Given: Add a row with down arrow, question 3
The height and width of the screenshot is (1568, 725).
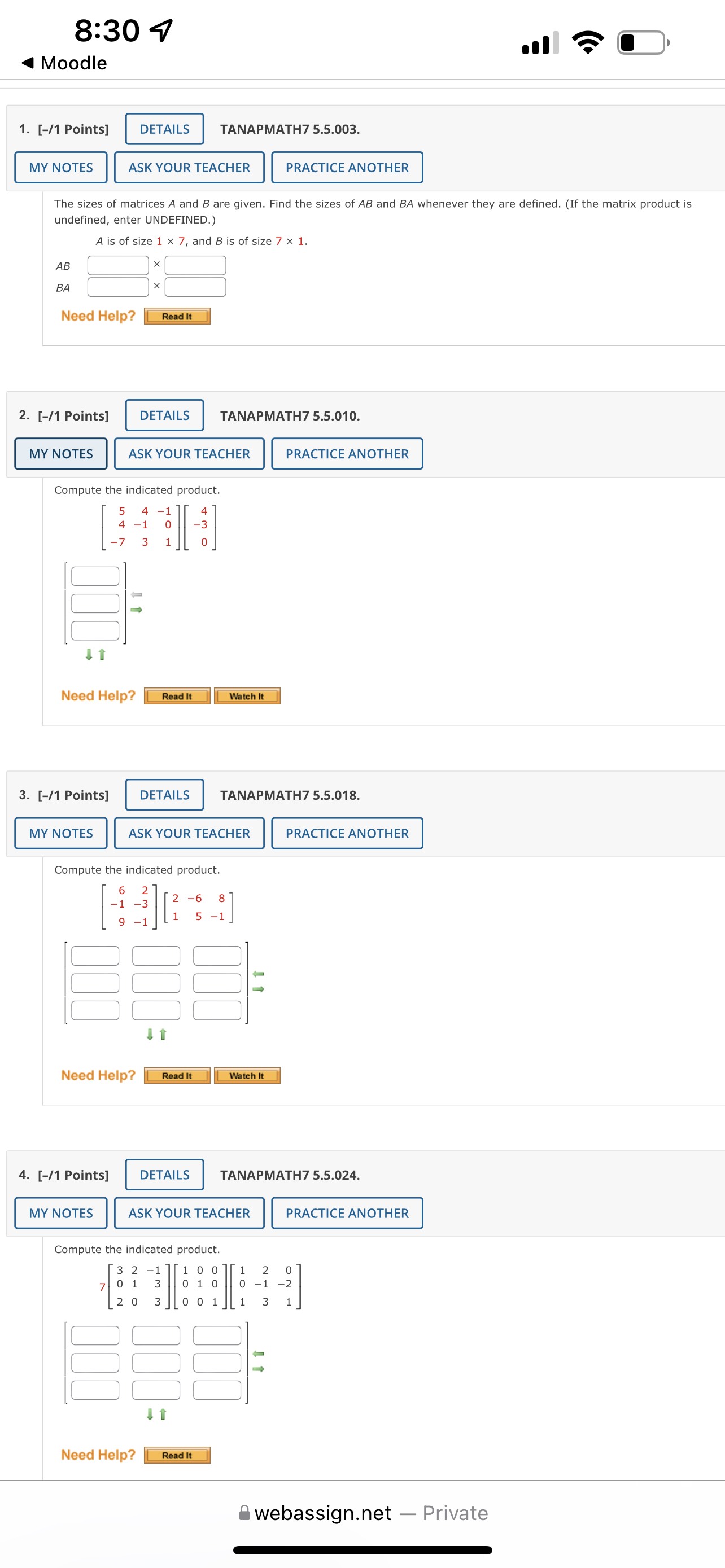Looking at the screenshot, I should 150,1034.
